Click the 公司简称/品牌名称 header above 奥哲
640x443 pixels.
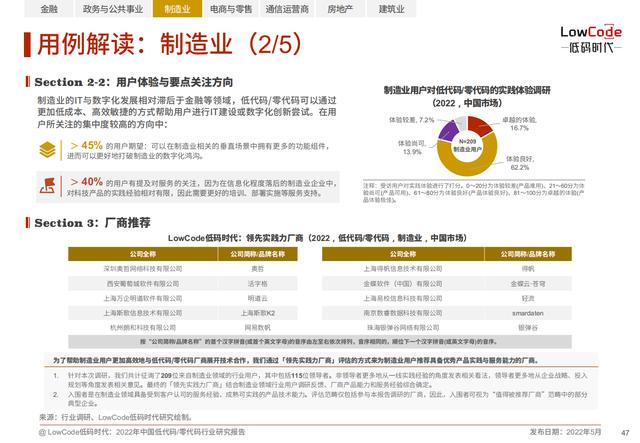click(258, 254)
